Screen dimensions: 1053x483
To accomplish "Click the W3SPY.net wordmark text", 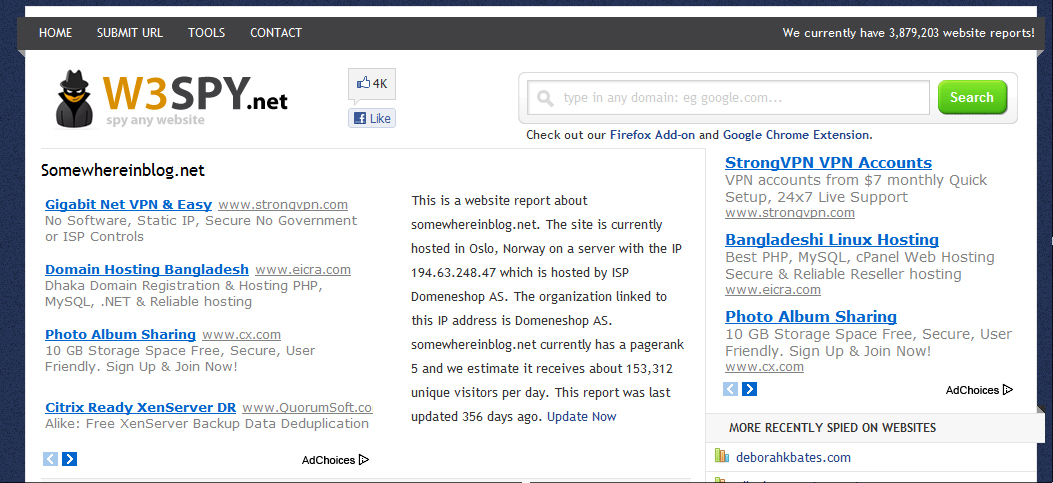I will [195, 94].
